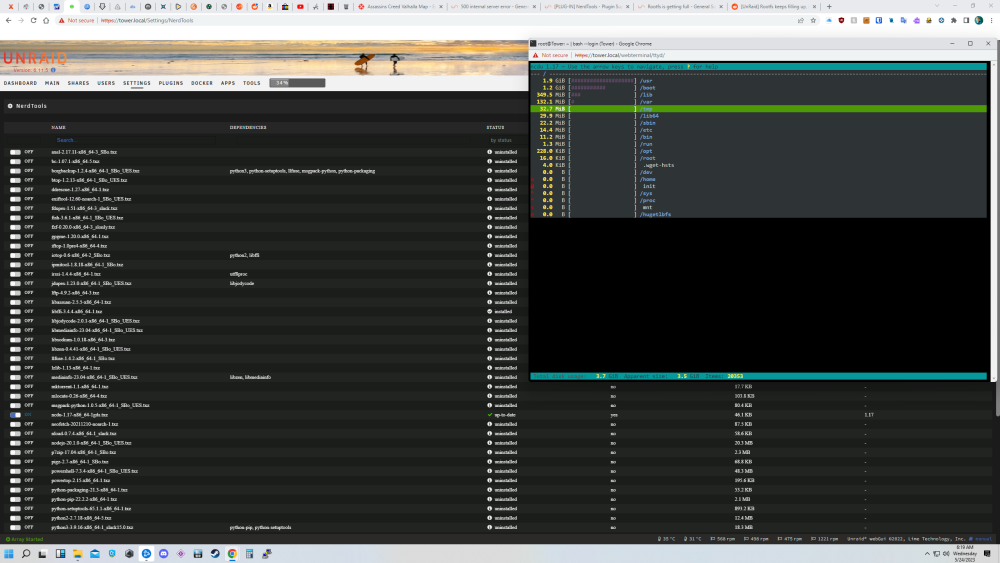Image resolution: width=1000 pixels, height=563 pixels.
Task: Enable the borgbackup package toggle
Action: (x=15, y=171)
